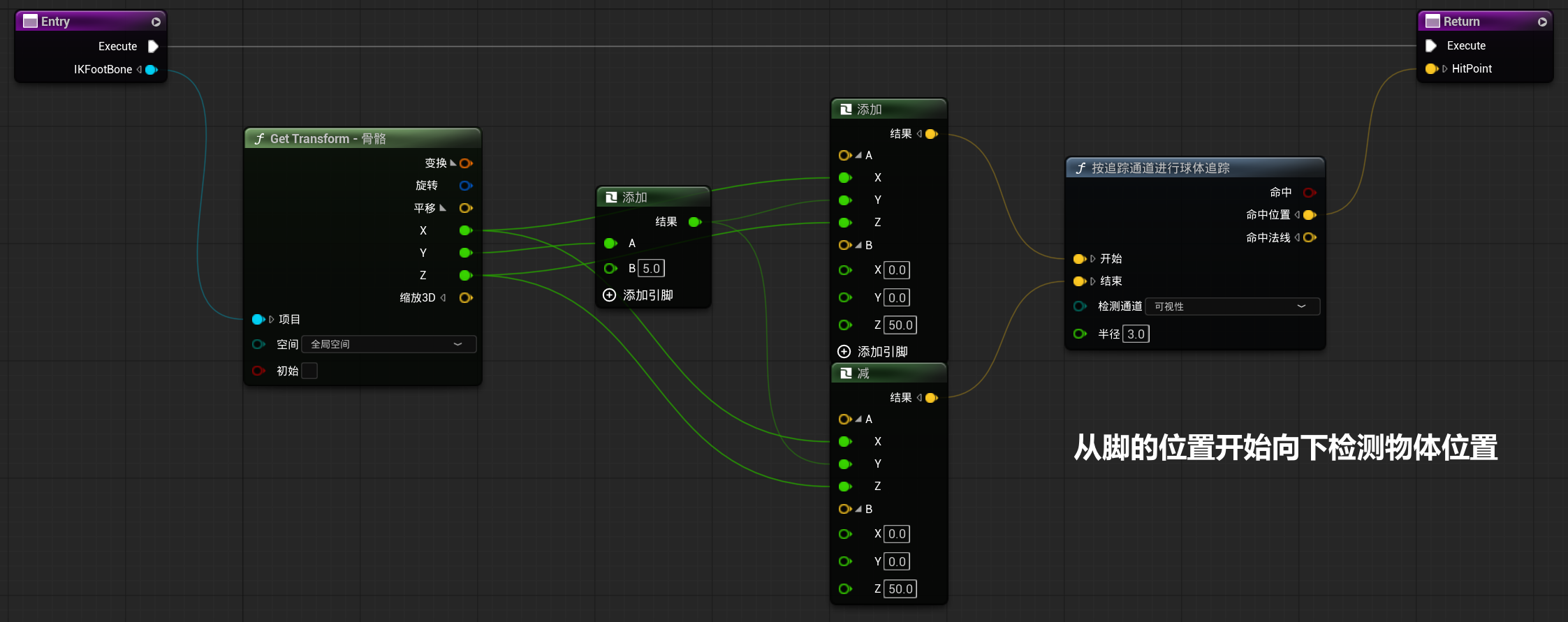Toggle Entry node collapse circle icon
This screenshot has height=622, width=1568.
tap(156, 22)
